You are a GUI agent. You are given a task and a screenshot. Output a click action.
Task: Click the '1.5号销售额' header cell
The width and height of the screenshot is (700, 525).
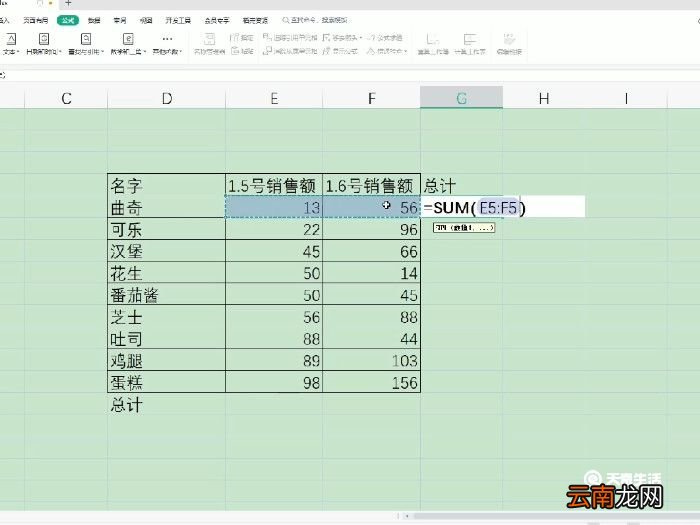point(274,185)
